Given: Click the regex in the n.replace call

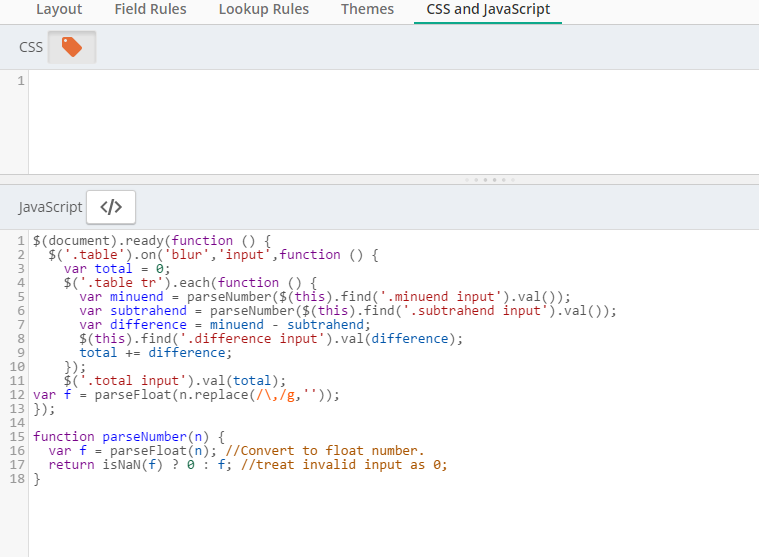Looking at the screenshot, I should click(x=261, y=395).
